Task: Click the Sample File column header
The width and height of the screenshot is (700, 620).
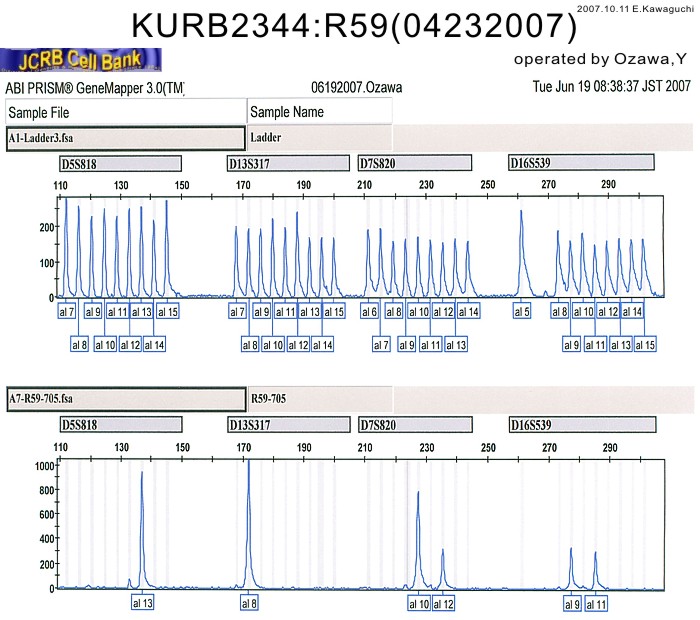Action: point(125,110)
